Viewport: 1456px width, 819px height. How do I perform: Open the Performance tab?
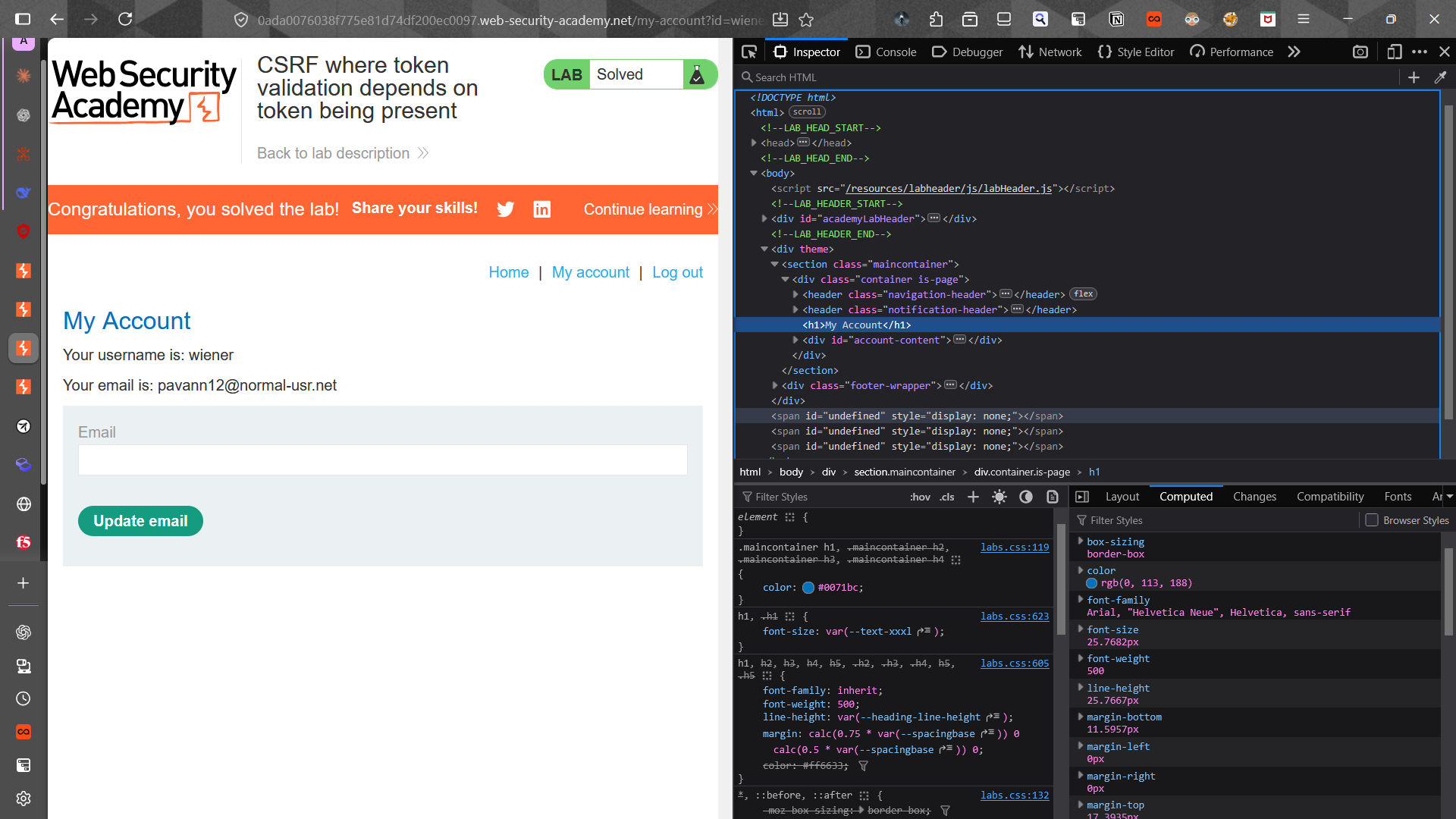point(1232,52)
